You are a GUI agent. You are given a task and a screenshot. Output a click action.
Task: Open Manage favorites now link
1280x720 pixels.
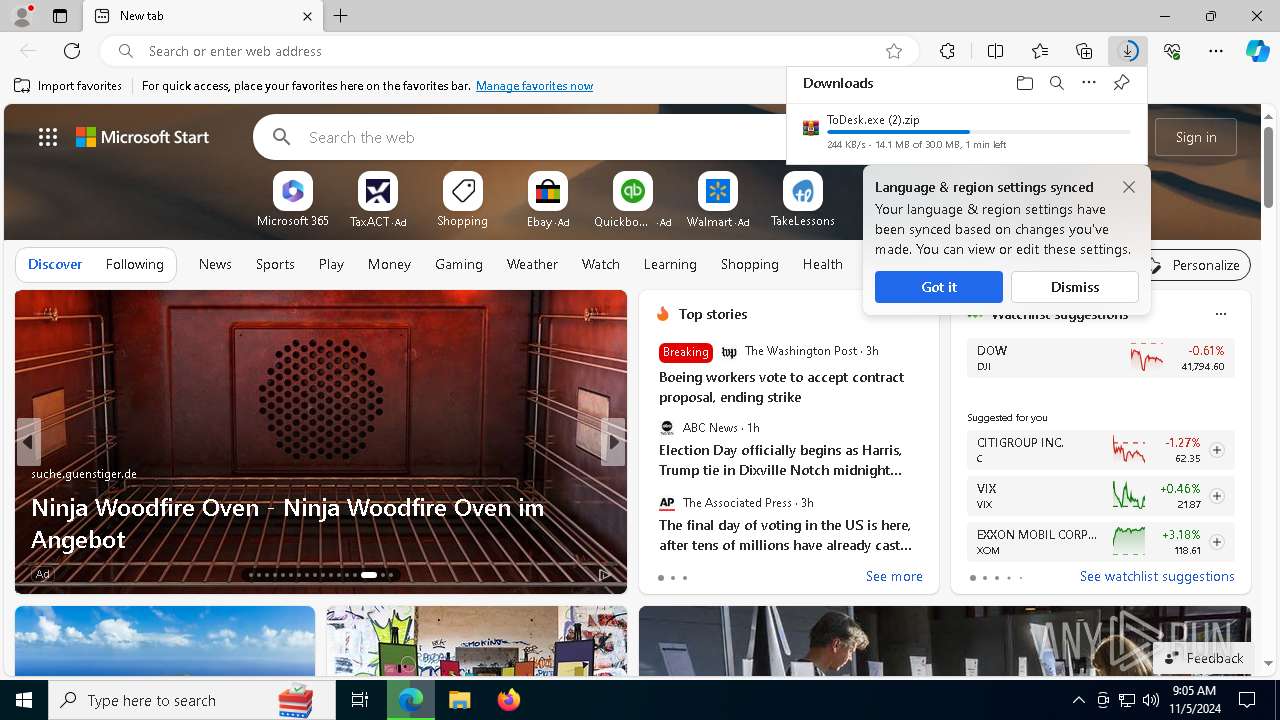coord(534,86)
